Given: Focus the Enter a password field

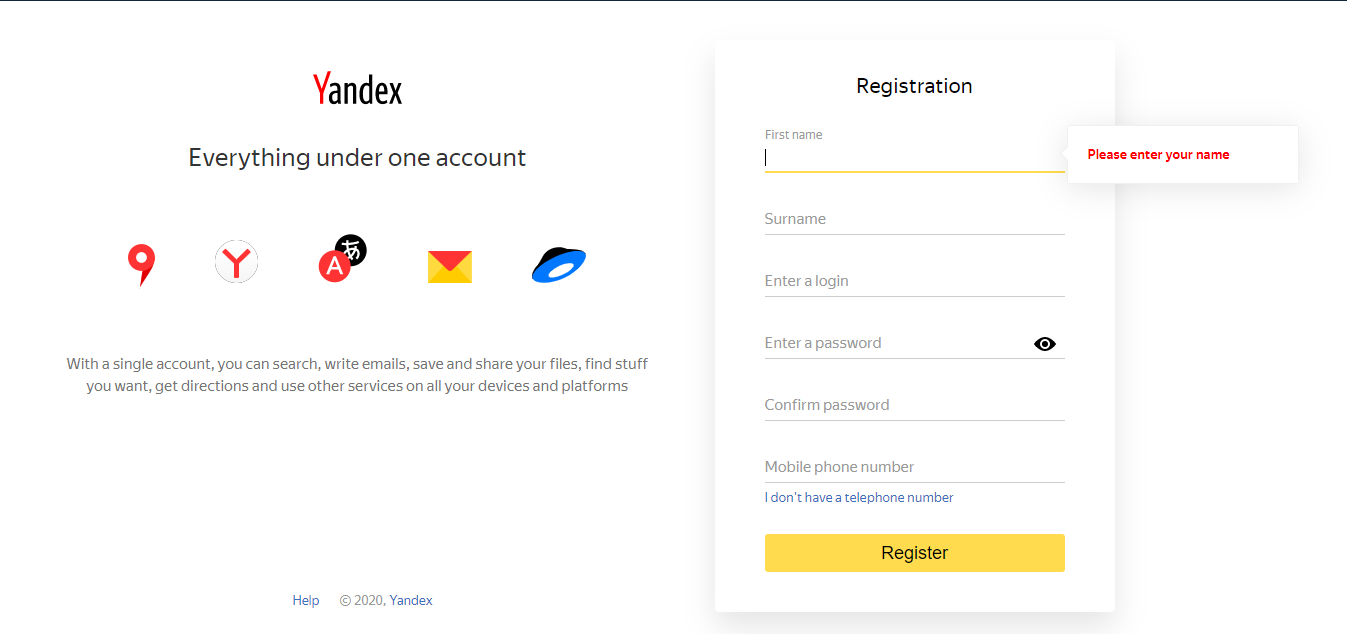Looking at the screenshot, I should point(897,343).
